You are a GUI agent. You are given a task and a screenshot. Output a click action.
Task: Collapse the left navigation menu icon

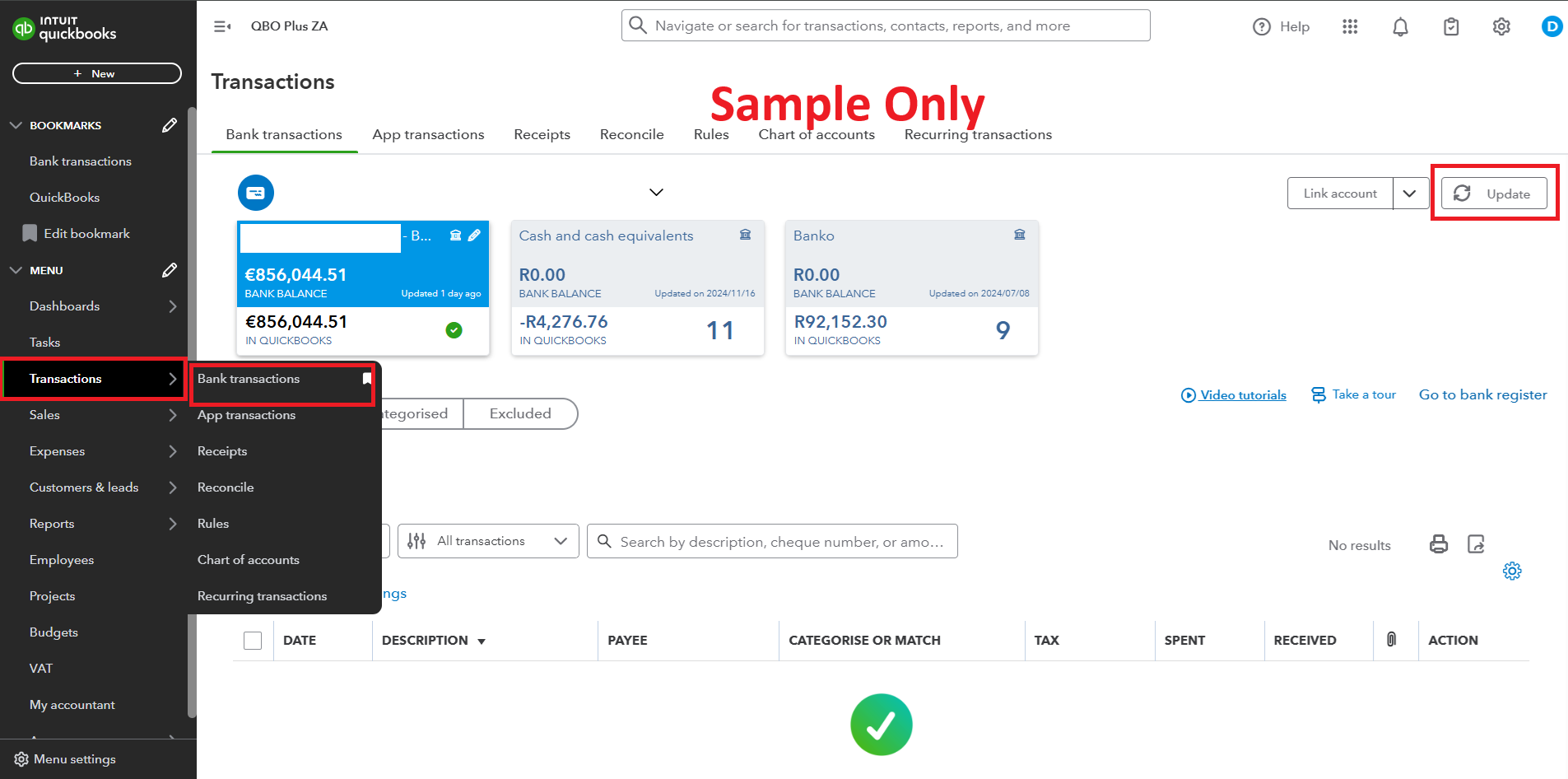222,26
